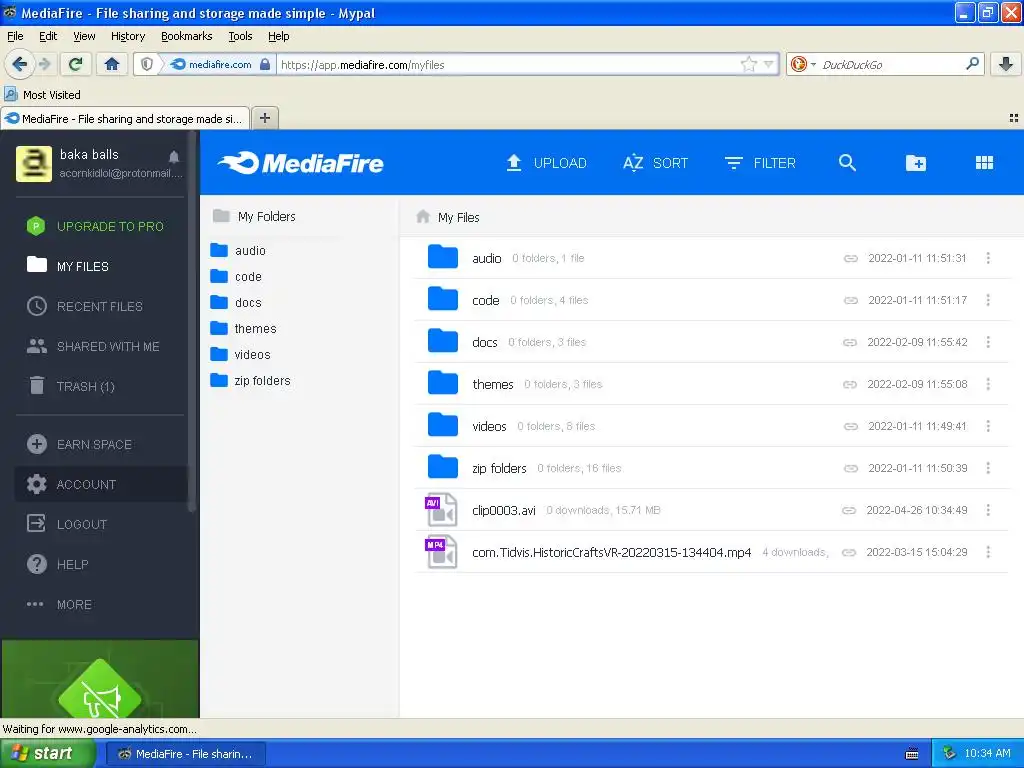
Task: Open TRASH (1) in sidebar
Action: pyautogui.click(x=72, y=386)
